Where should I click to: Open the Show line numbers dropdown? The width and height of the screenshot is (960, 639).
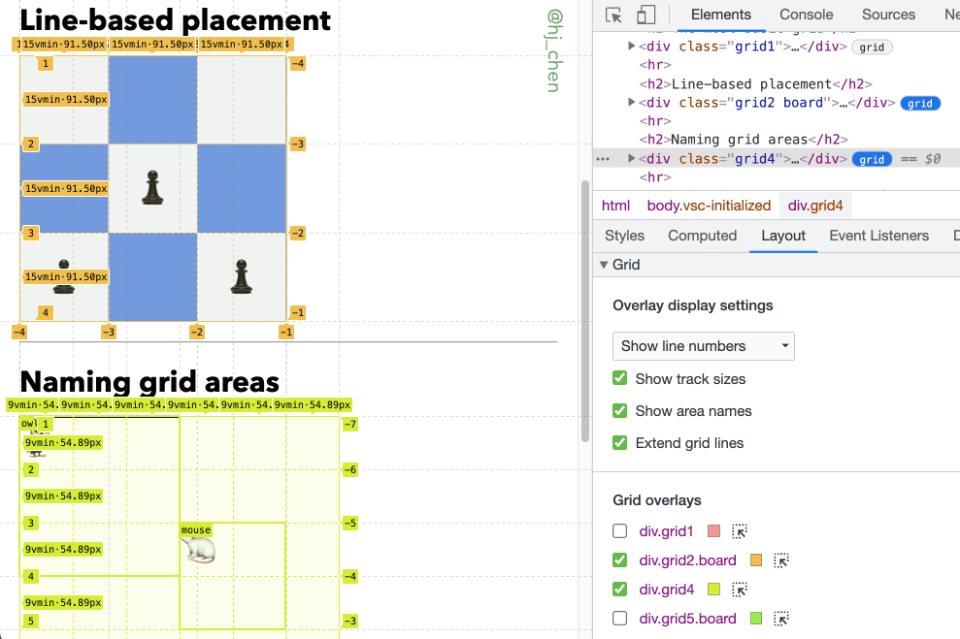coord(703,346)
